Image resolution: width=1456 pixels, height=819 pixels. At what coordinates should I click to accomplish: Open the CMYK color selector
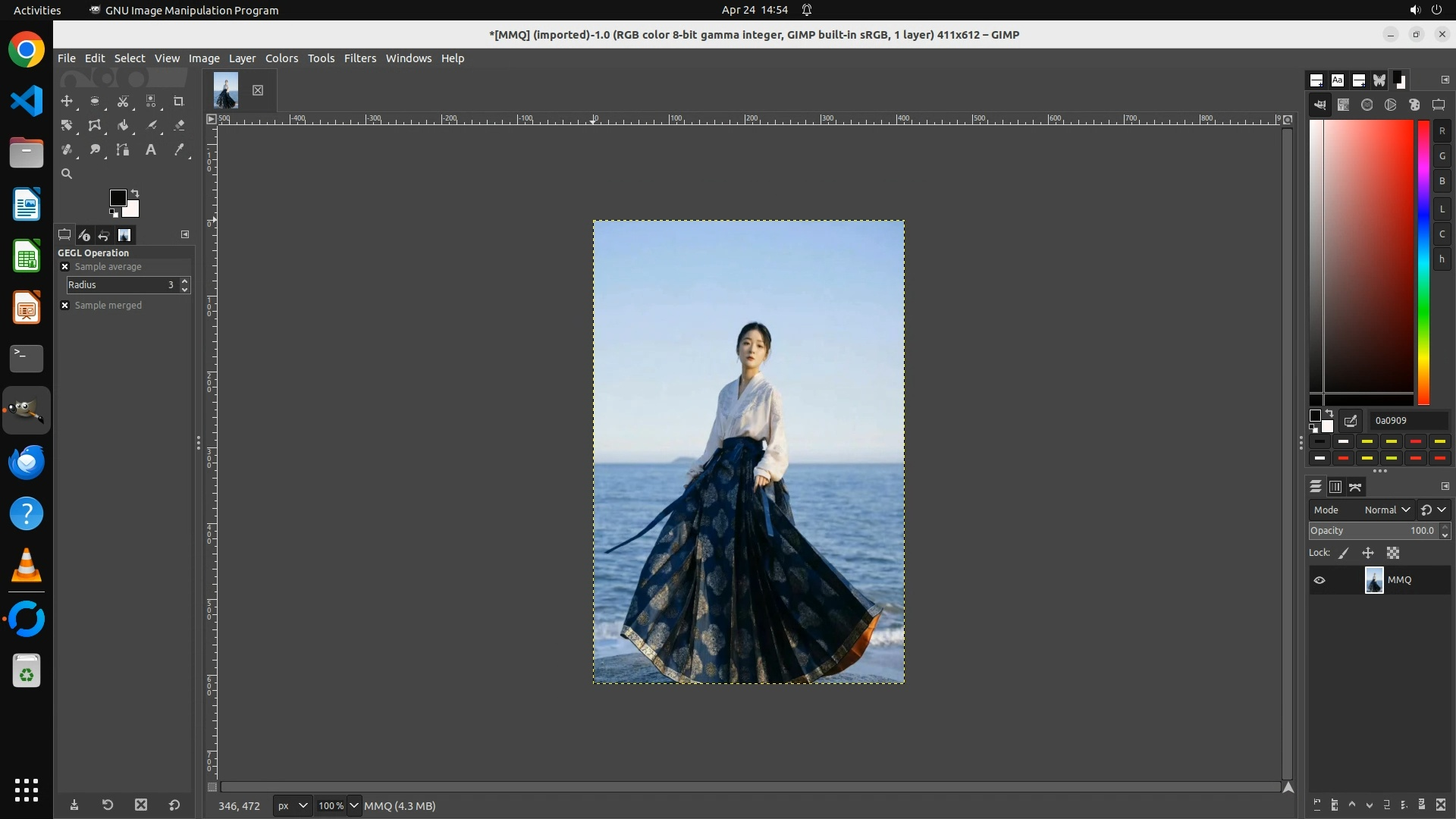click(1343, 105)
